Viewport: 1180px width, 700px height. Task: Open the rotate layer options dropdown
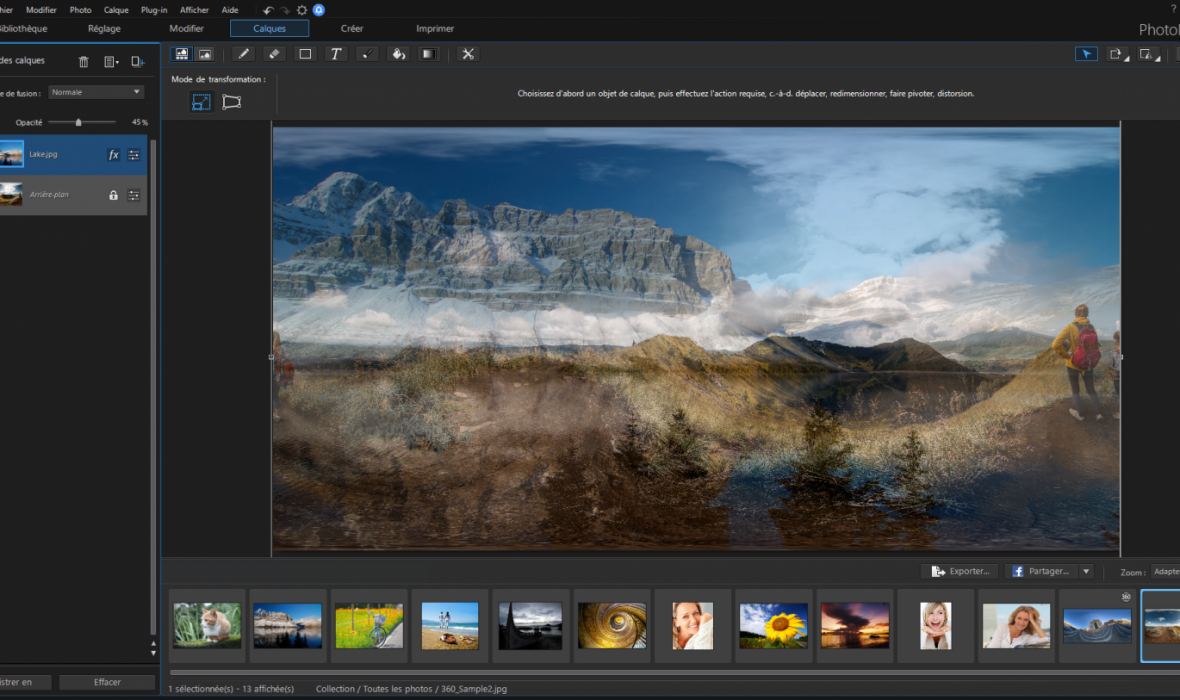pyautogui.click(x=1117, y=54)
